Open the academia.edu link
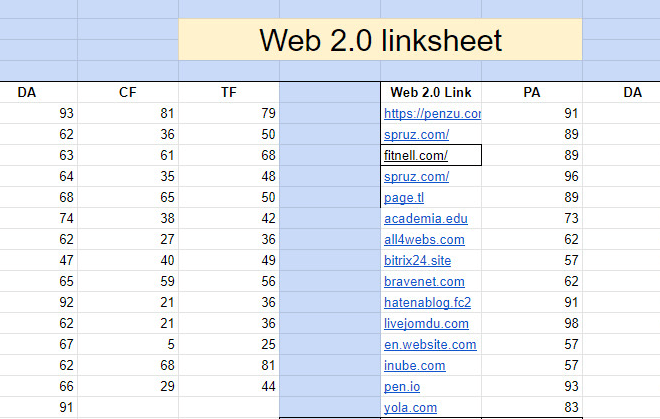 pos(426,219)
